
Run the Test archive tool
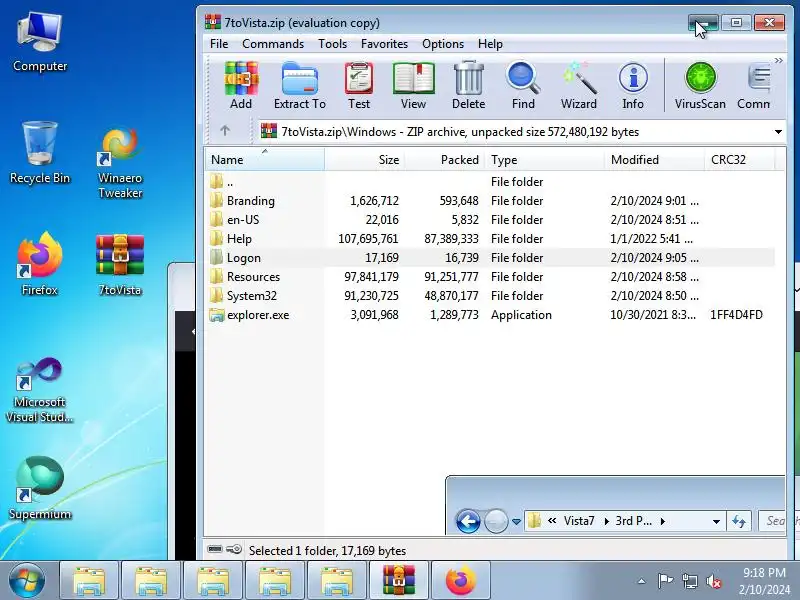click(359, 85)
